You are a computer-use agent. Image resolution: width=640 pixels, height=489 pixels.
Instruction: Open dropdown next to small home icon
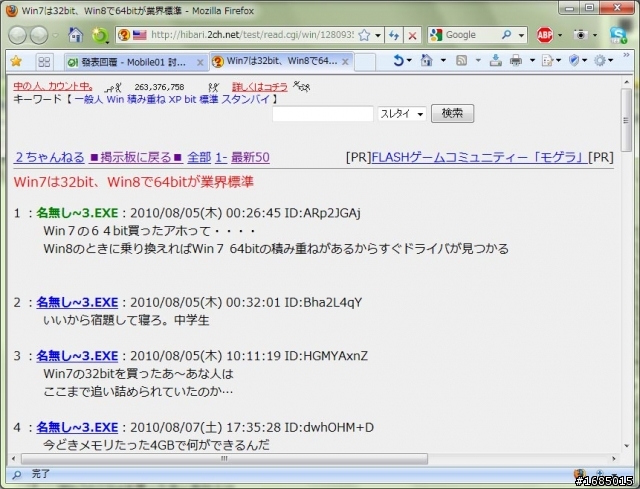tap(443, 61)
